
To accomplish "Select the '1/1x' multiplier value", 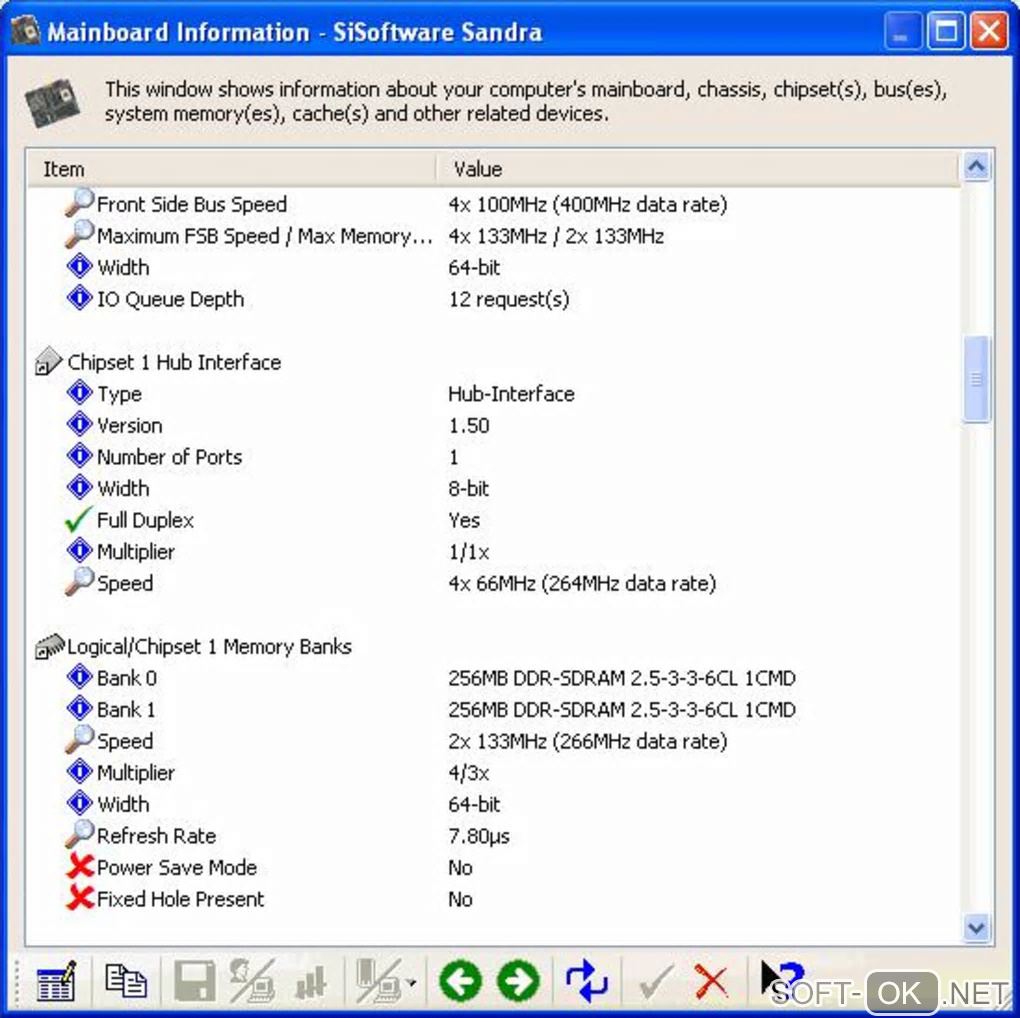I will 468,552.
